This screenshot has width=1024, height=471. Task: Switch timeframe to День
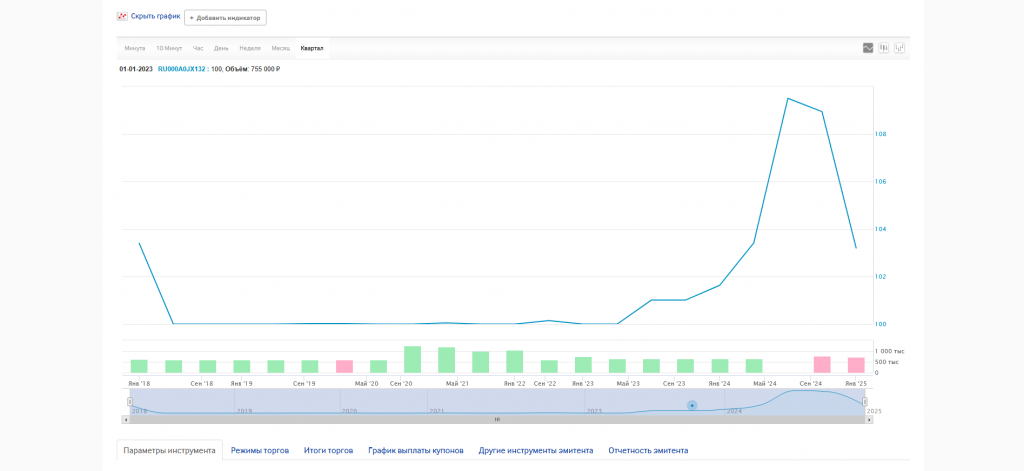coord(221,48)
